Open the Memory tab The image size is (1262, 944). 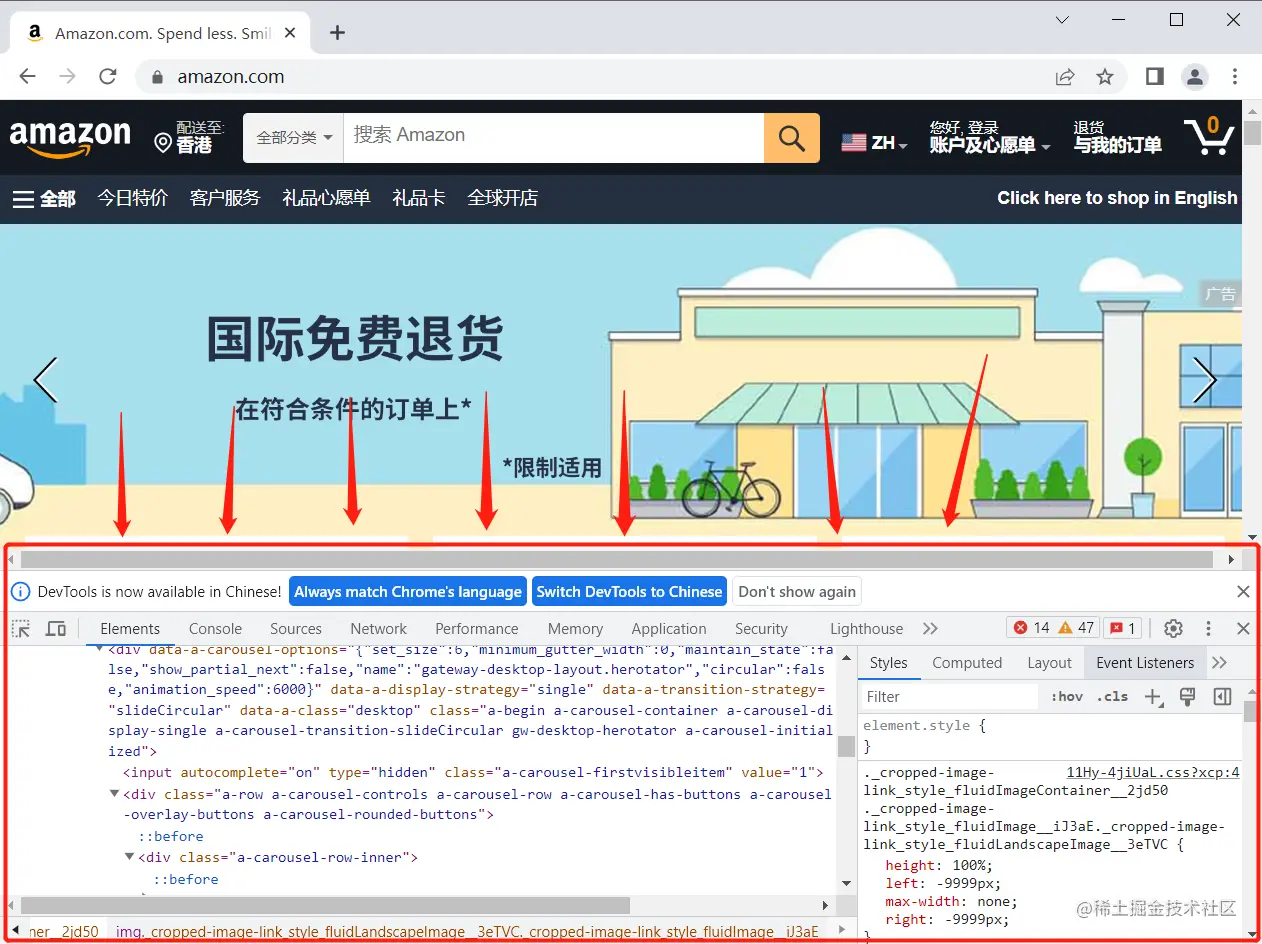pyautogui.click(x=575, y=628)
